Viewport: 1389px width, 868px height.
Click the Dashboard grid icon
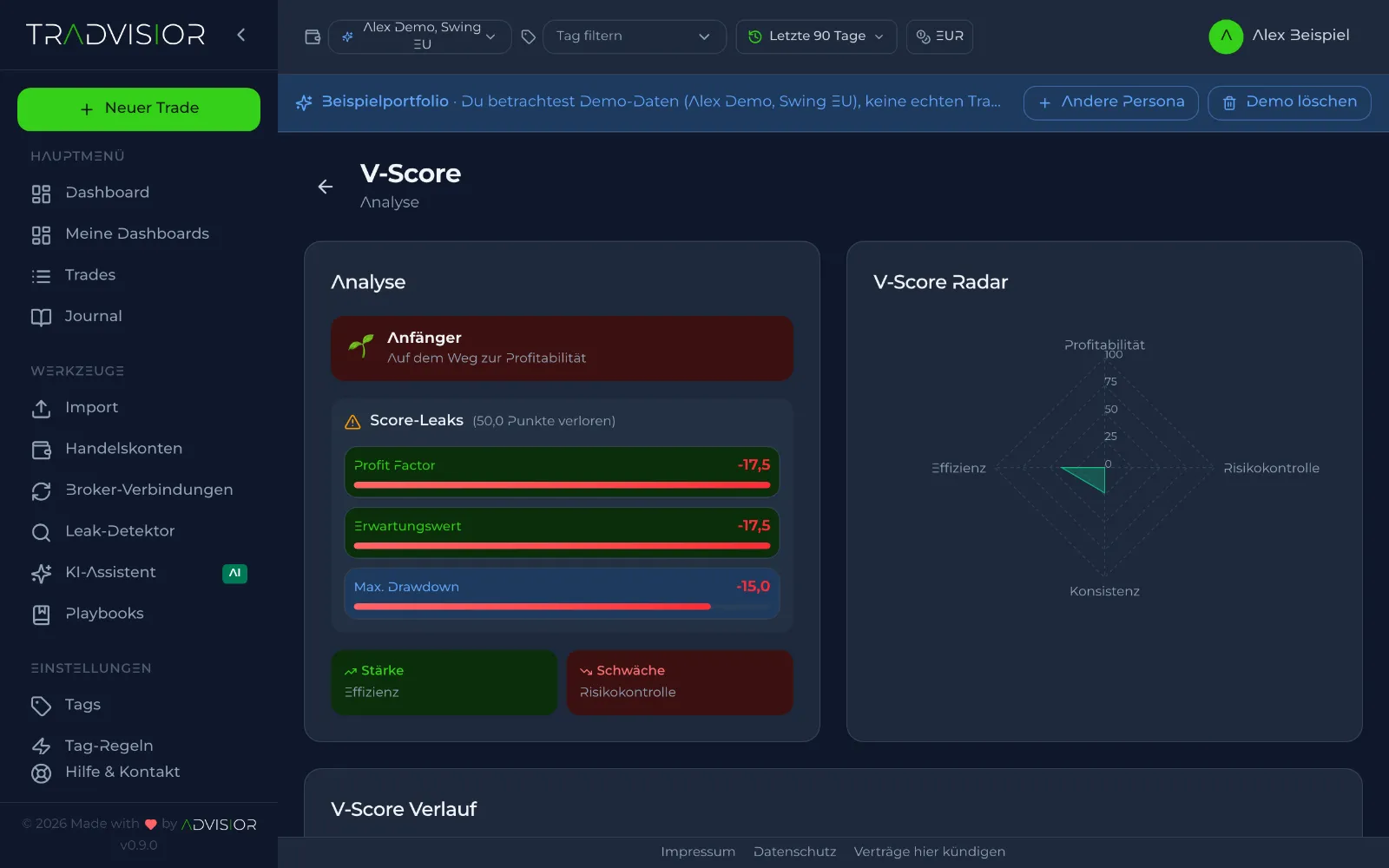coord(41,194)
